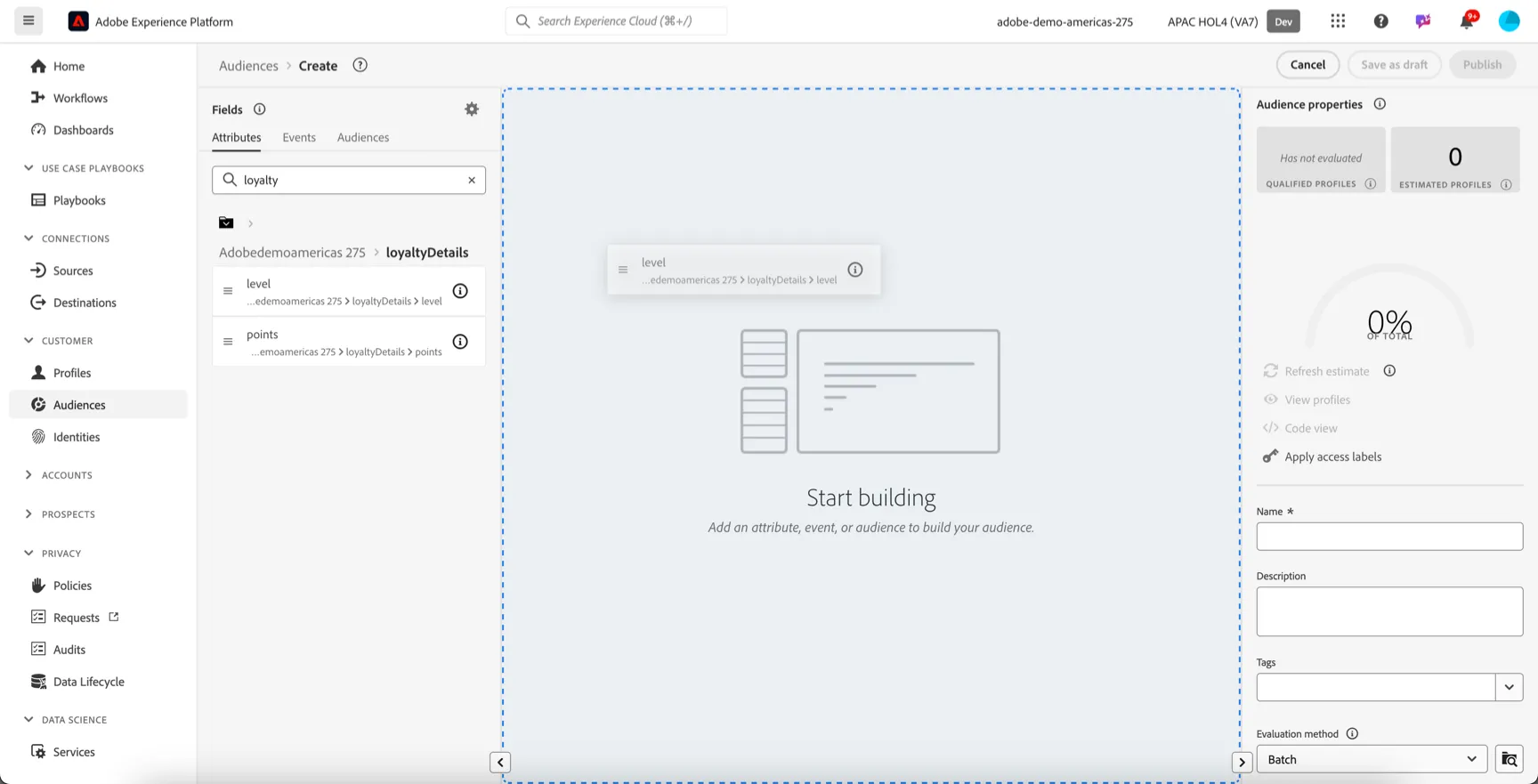
Task: Switch to the Attributes tab
Action: 237,138
